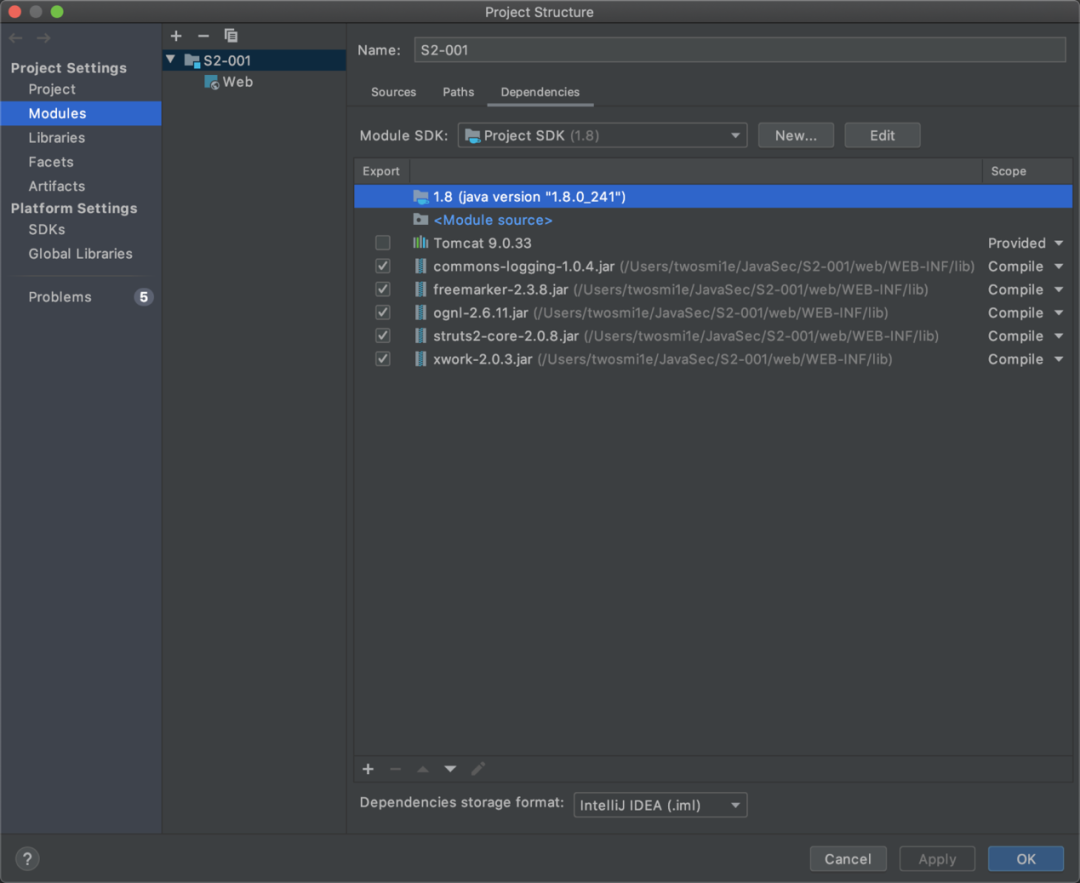
Task: Click the Apply button
Action: pos(937,859)
